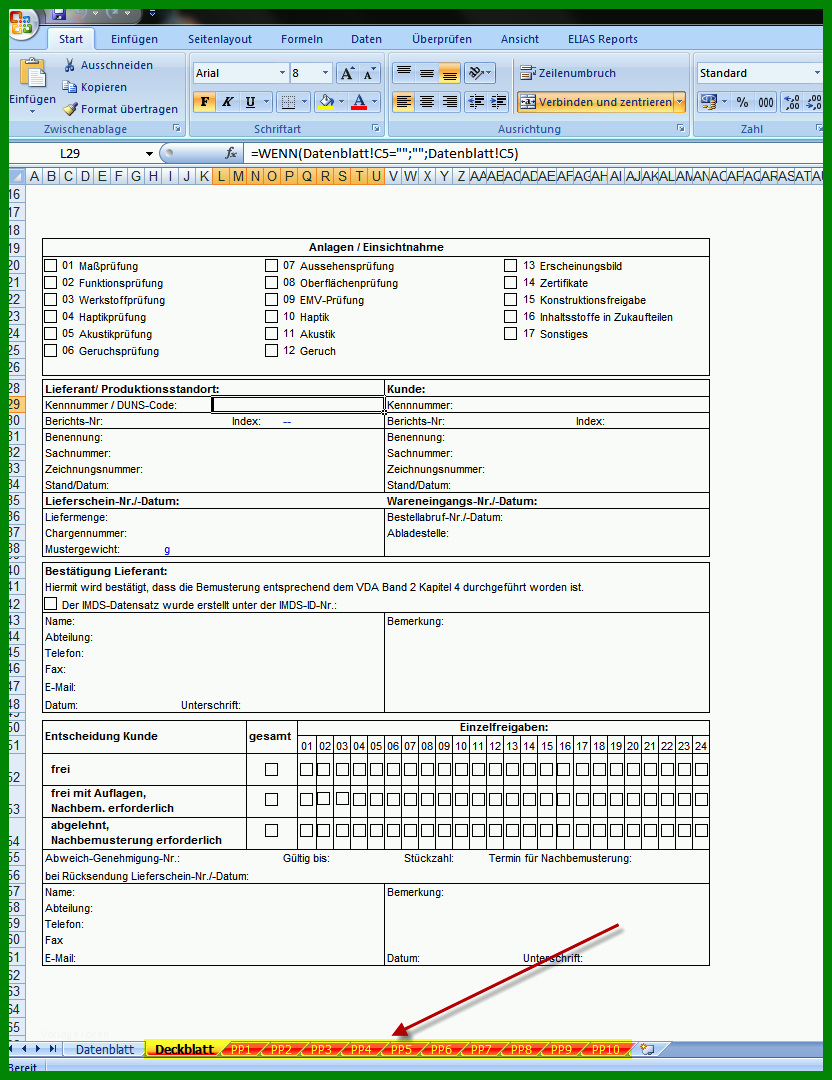
Task: Paste using the Einfügen clipboard icon
Action: click(32, 73)
